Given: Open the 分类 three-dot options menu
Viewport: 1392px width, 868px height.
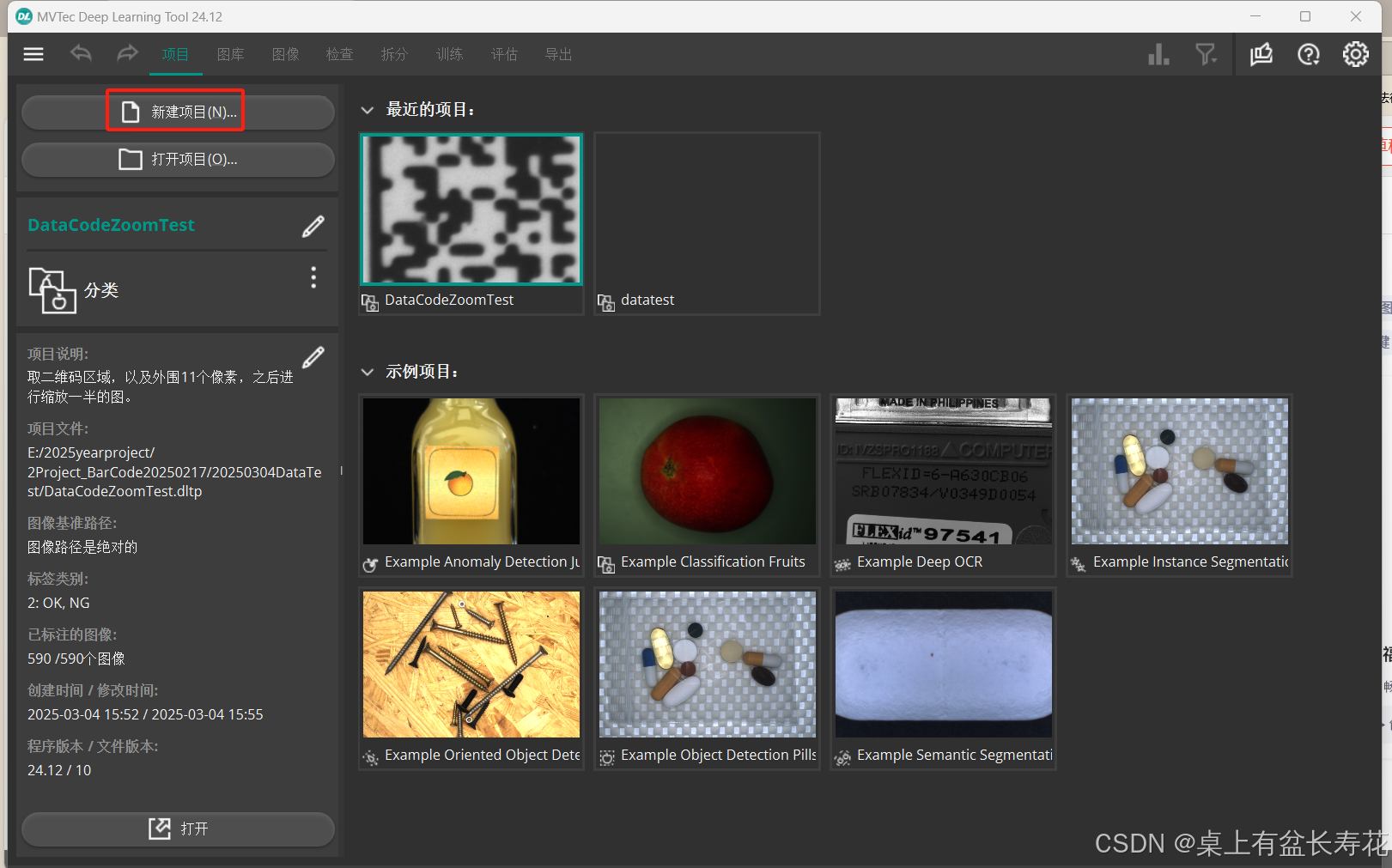Looking at the screenshot, I should click(313, 277).
